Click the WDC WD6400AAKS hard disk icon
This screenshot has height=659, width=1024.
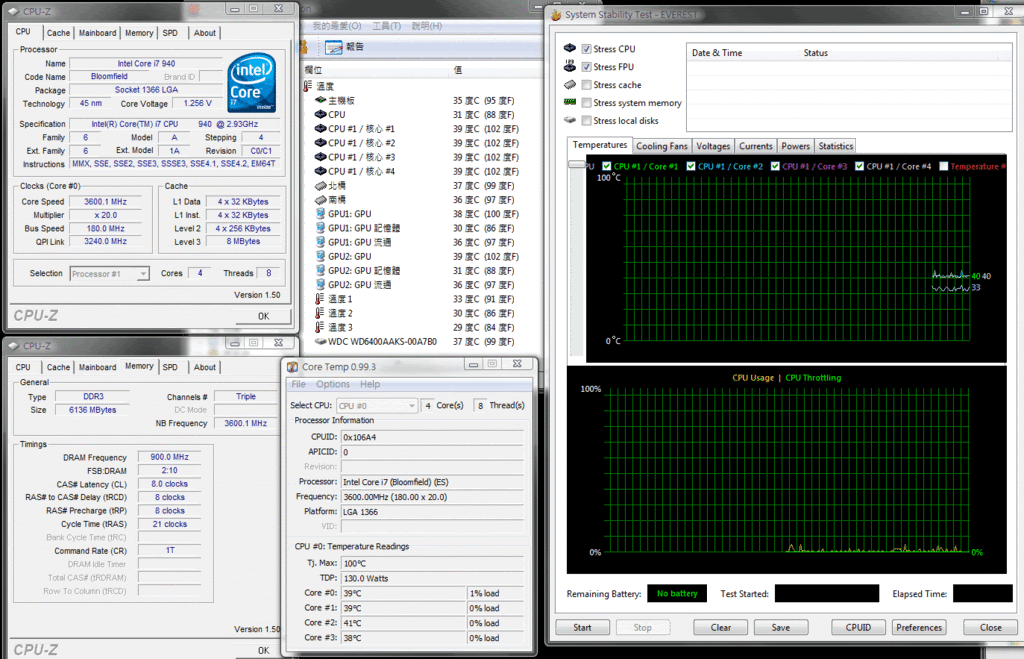(x=321, y=342)
